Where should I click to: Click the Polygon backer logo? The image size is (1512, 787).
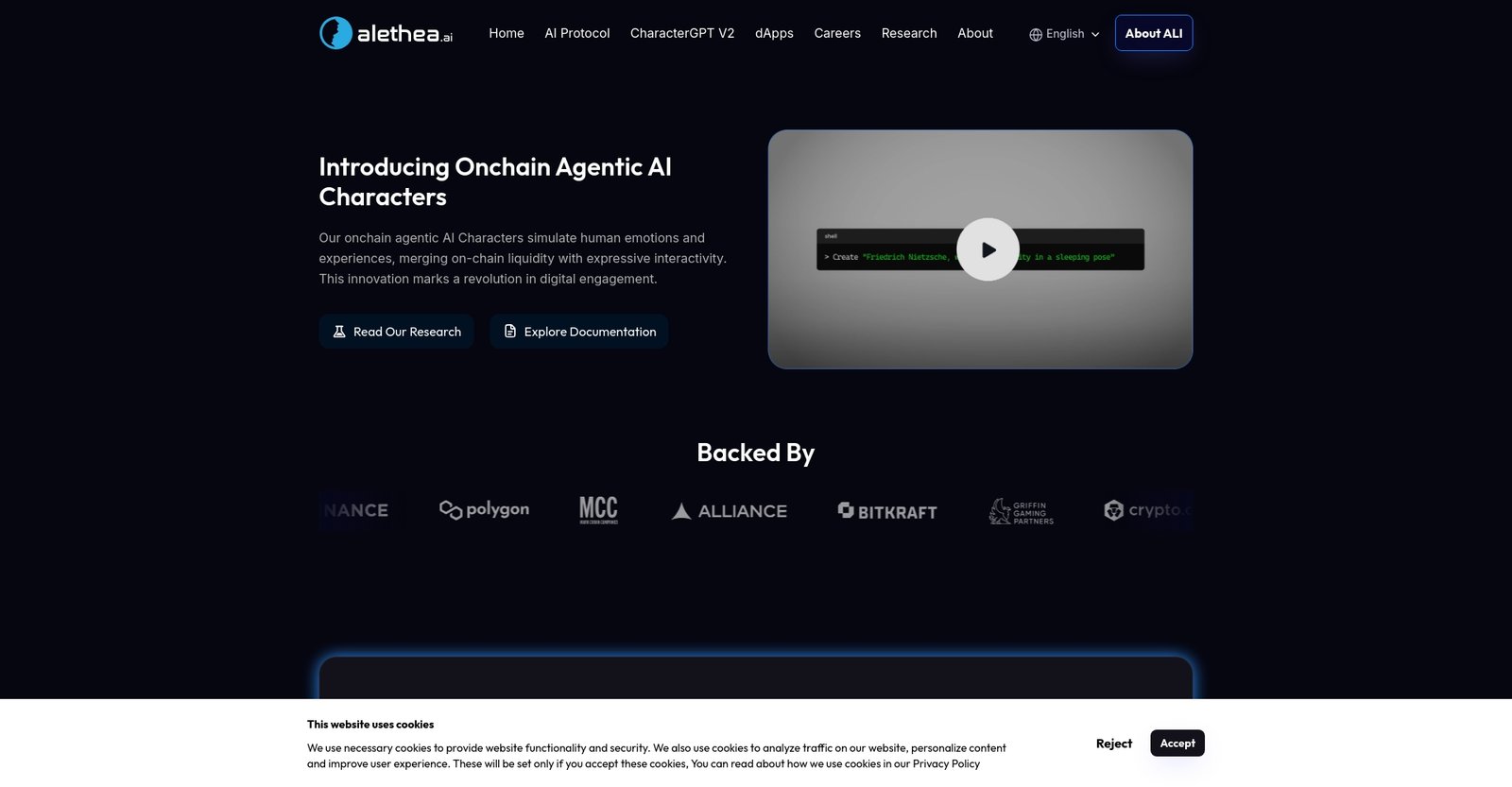pyautogui.click(x=484, y=510)
